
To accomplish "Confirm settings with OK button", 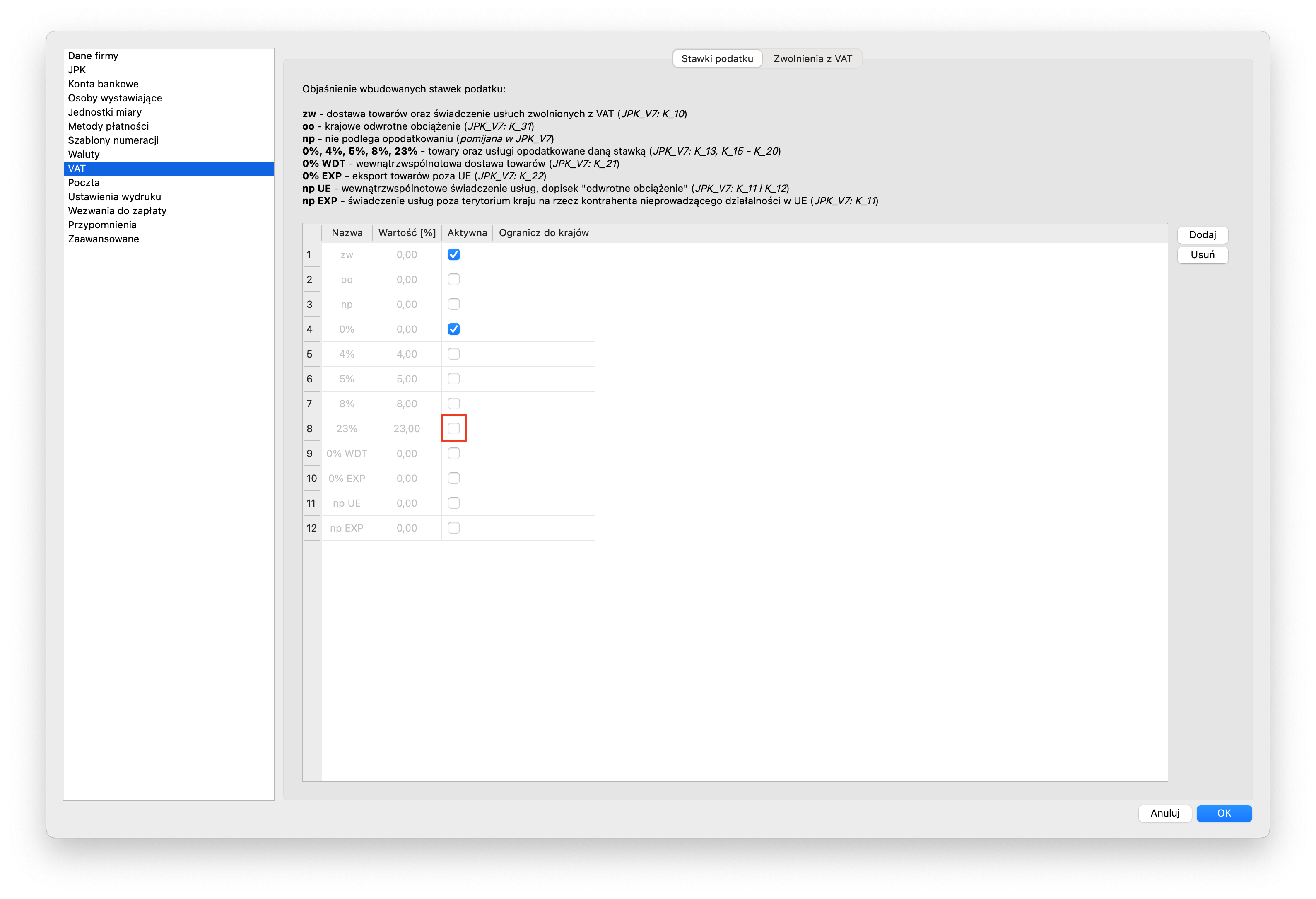I will click(x=1224, y=814).
